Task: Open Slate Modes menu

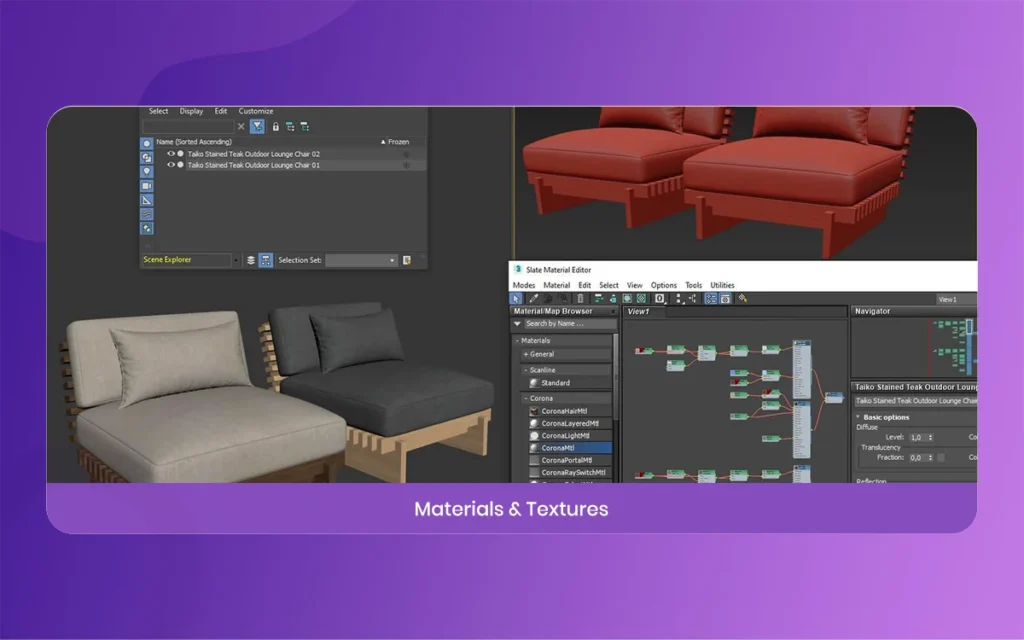Action: (524, 285)
